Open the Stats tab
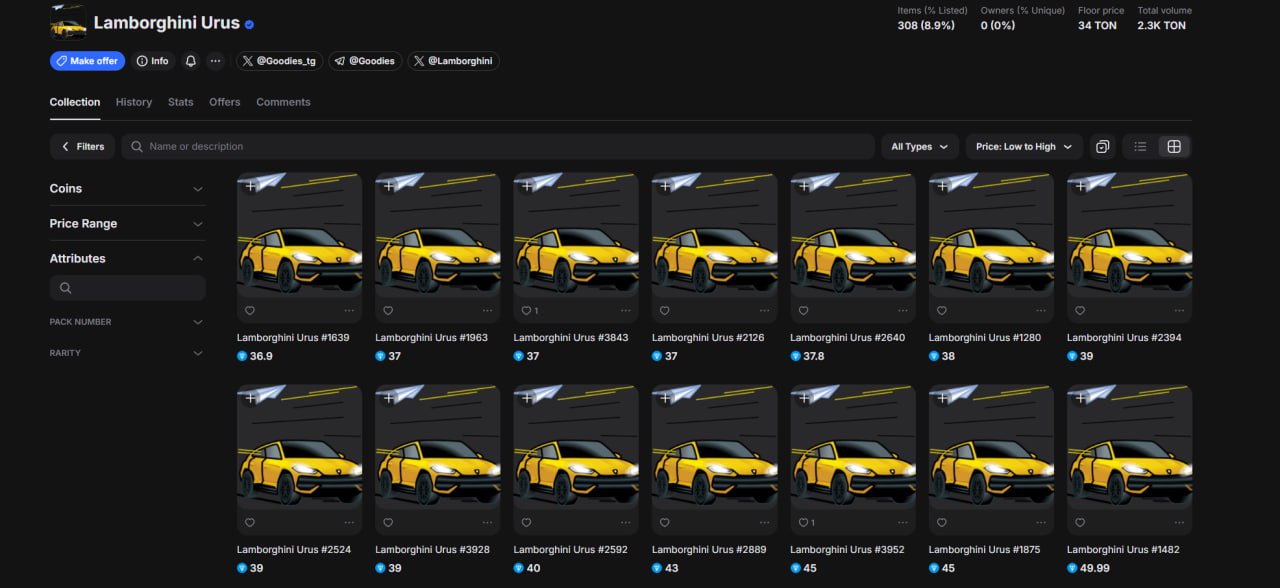 tap(181, 102)
